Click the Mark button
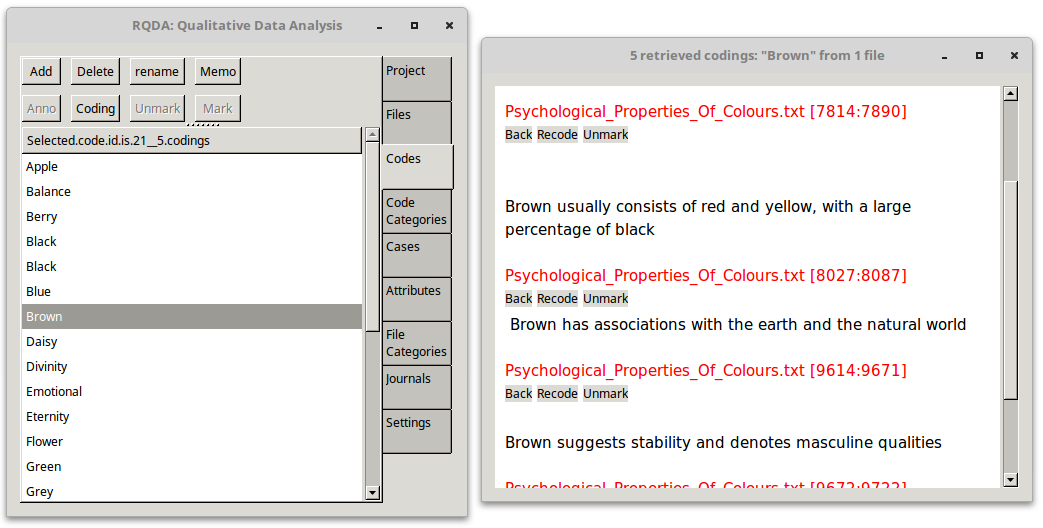Screen dimensions: 1043x528 click(x=218, y=108)
